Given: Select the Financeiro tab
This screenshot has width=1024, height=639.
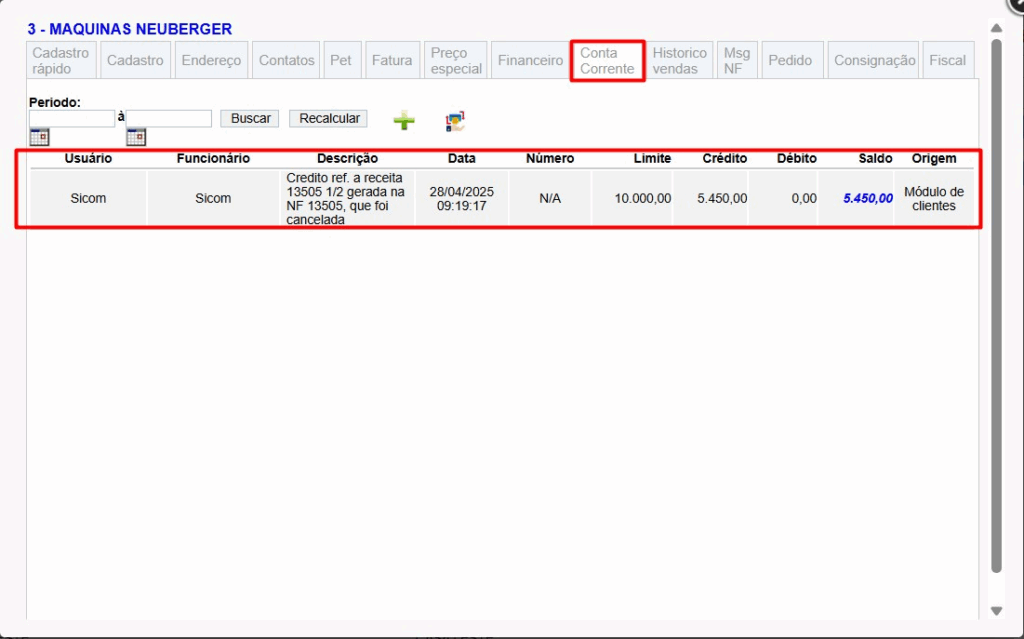Looking at the screenshot, I should pyautogui.click(x=530, y=60).
